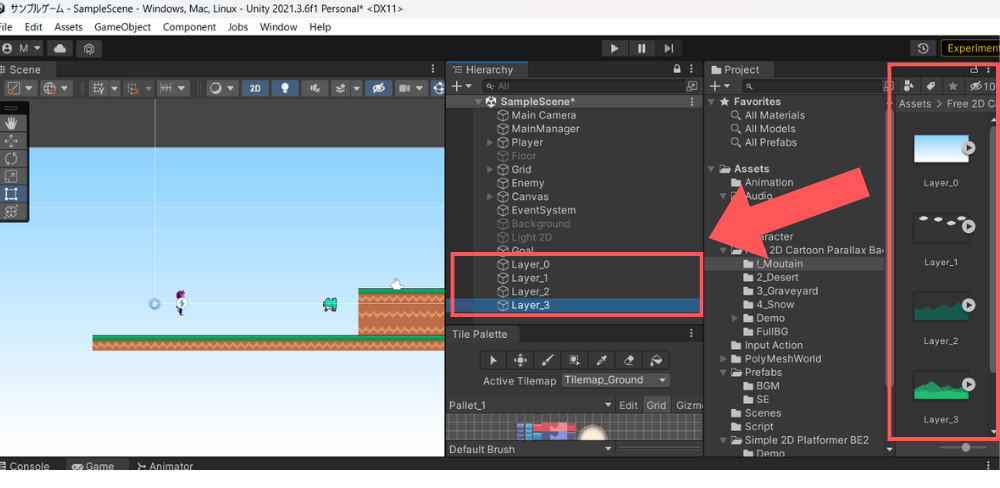Screen dimensions: 1000x488
Task: Open the Unity cloud services icon
Action: [60, 48]
